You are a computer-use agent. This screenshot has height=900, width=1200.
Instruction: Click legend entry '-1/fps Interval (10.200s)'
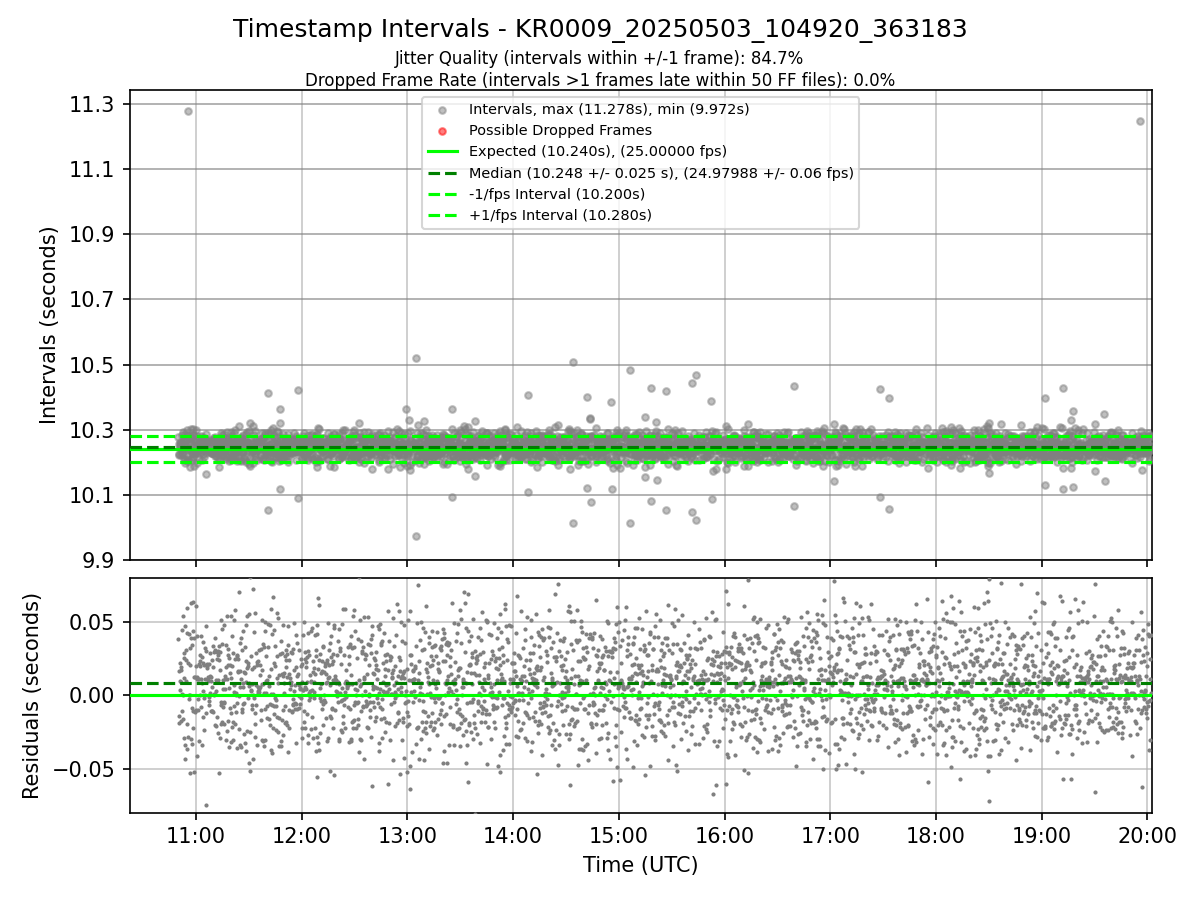pyautogui.click(x=557, y=194)
